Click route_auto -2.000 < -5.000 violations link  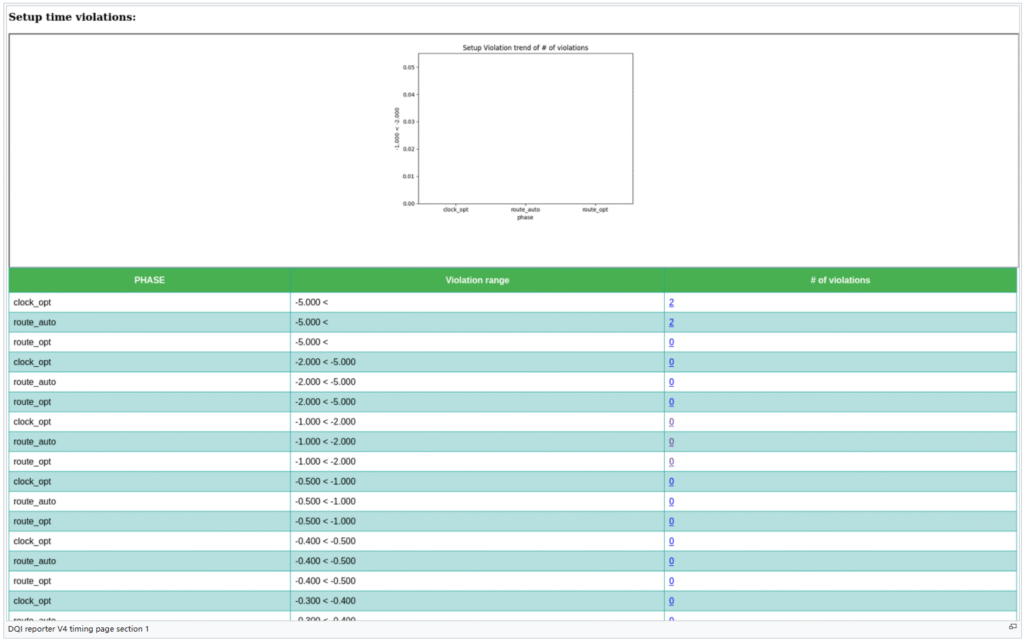click(x=671, y=382)
